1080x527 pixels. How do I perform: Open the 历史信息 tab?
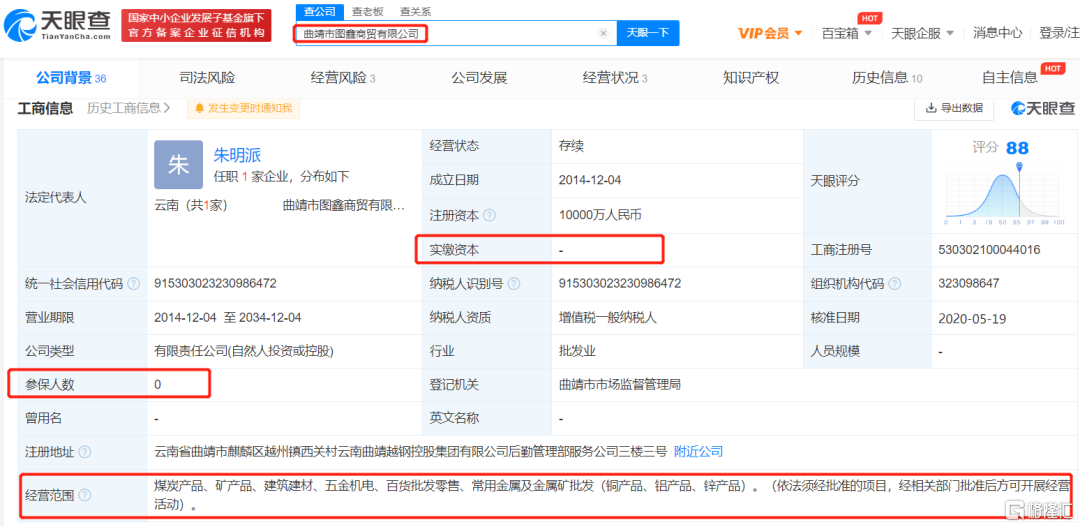click(887, 78)
